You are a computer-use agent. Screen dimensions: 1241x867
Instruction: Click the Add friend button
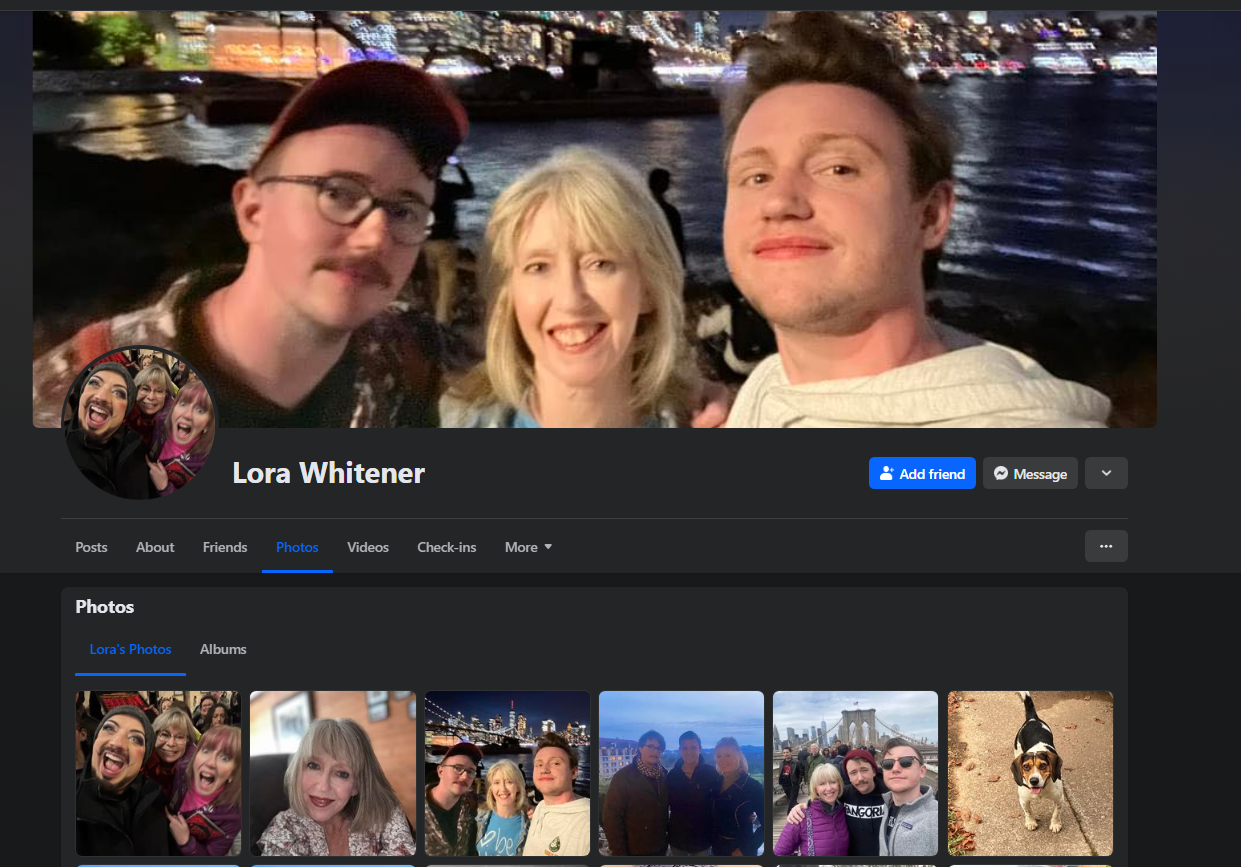tap(922, 474)
